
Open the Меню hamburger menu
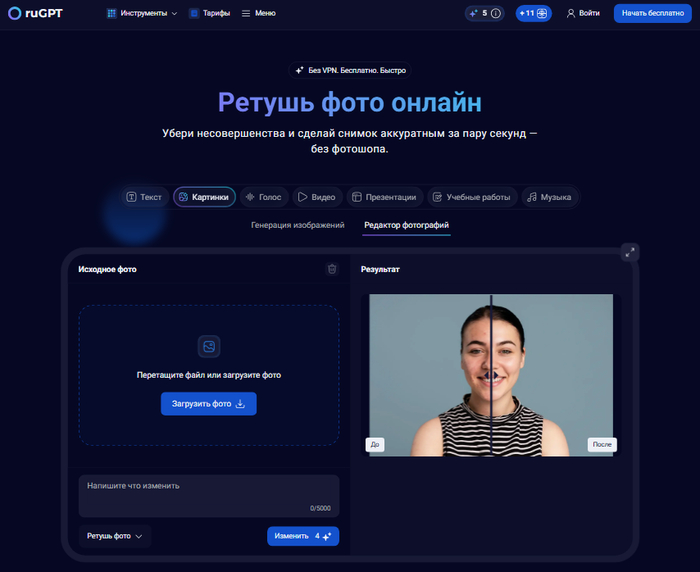[x=259, y=13]
